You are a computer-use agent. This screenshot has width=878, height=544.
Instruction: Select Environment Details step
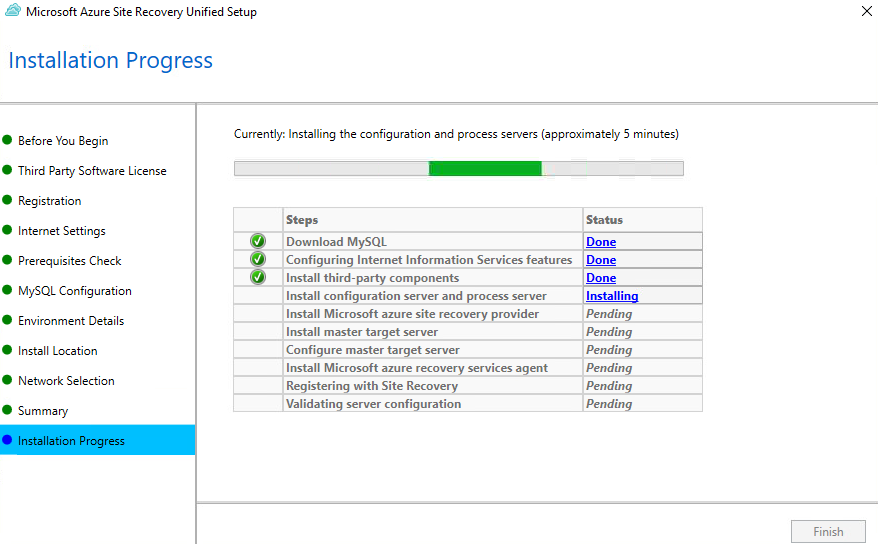tap(71, 321)
